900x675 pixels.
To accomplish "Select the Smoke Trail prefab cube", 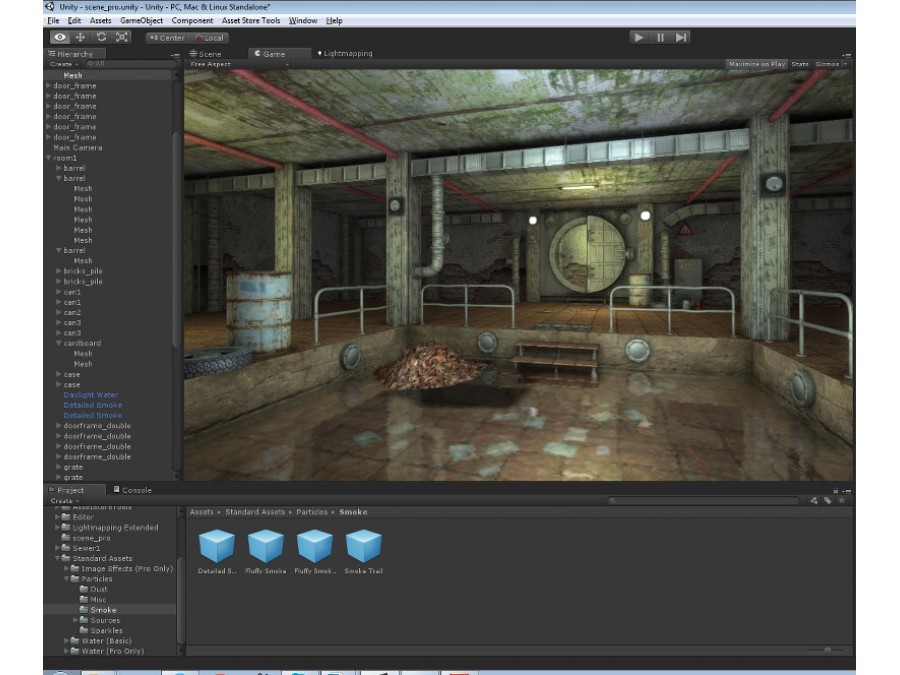I will pos(364,545).
